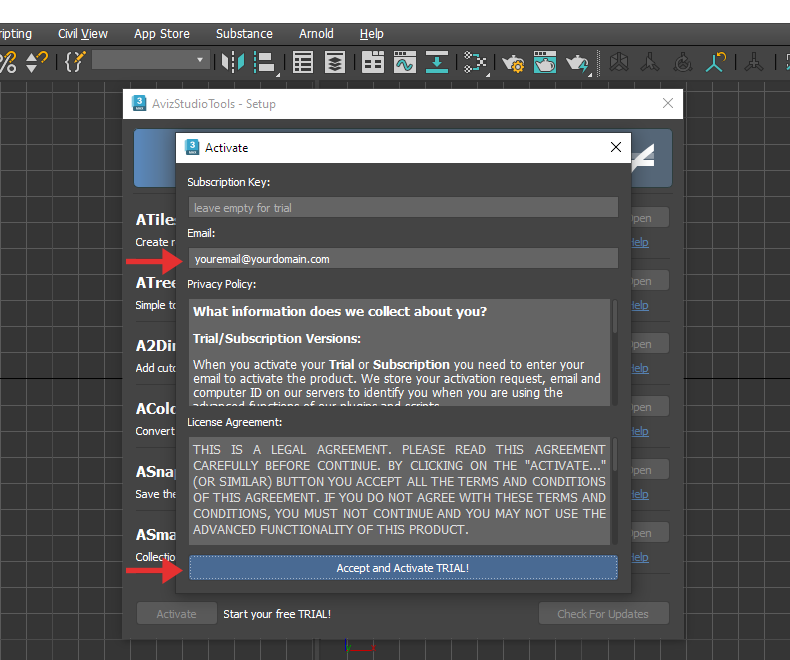Toggle the Spinner Snap tool
Viewport: 790px width, 660px height.
pos(36,62)
